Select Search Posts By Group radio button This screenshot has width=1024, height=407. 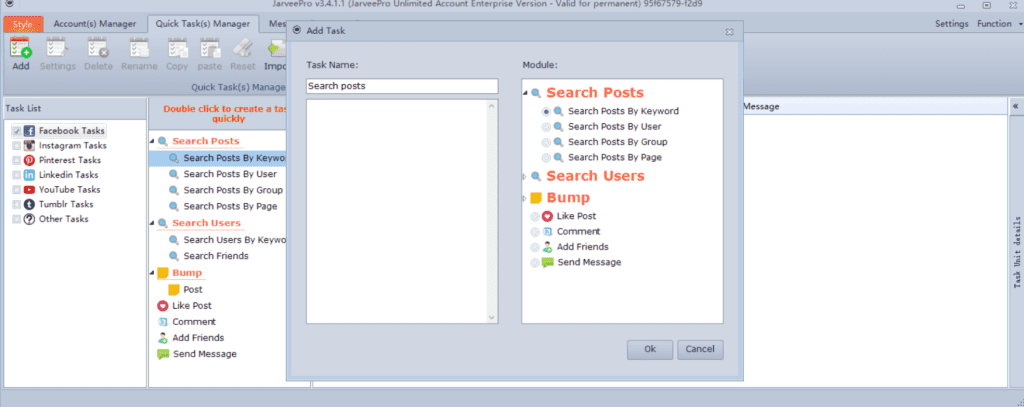(x=546, y=142)
